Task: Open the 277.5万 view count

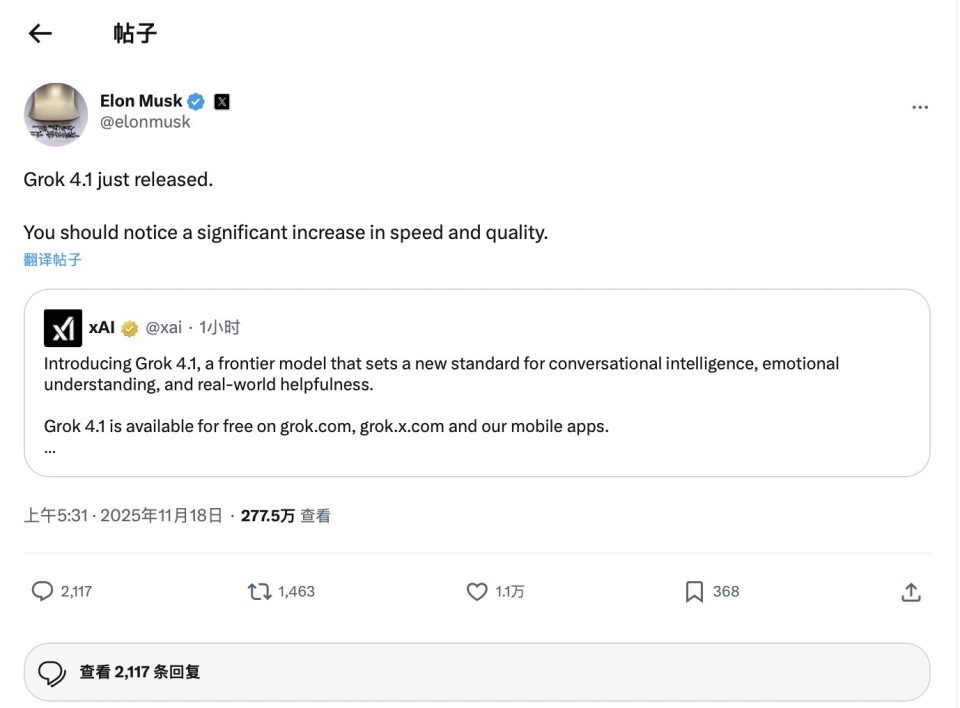Action: pyautogui.click(x=268, y=516)
